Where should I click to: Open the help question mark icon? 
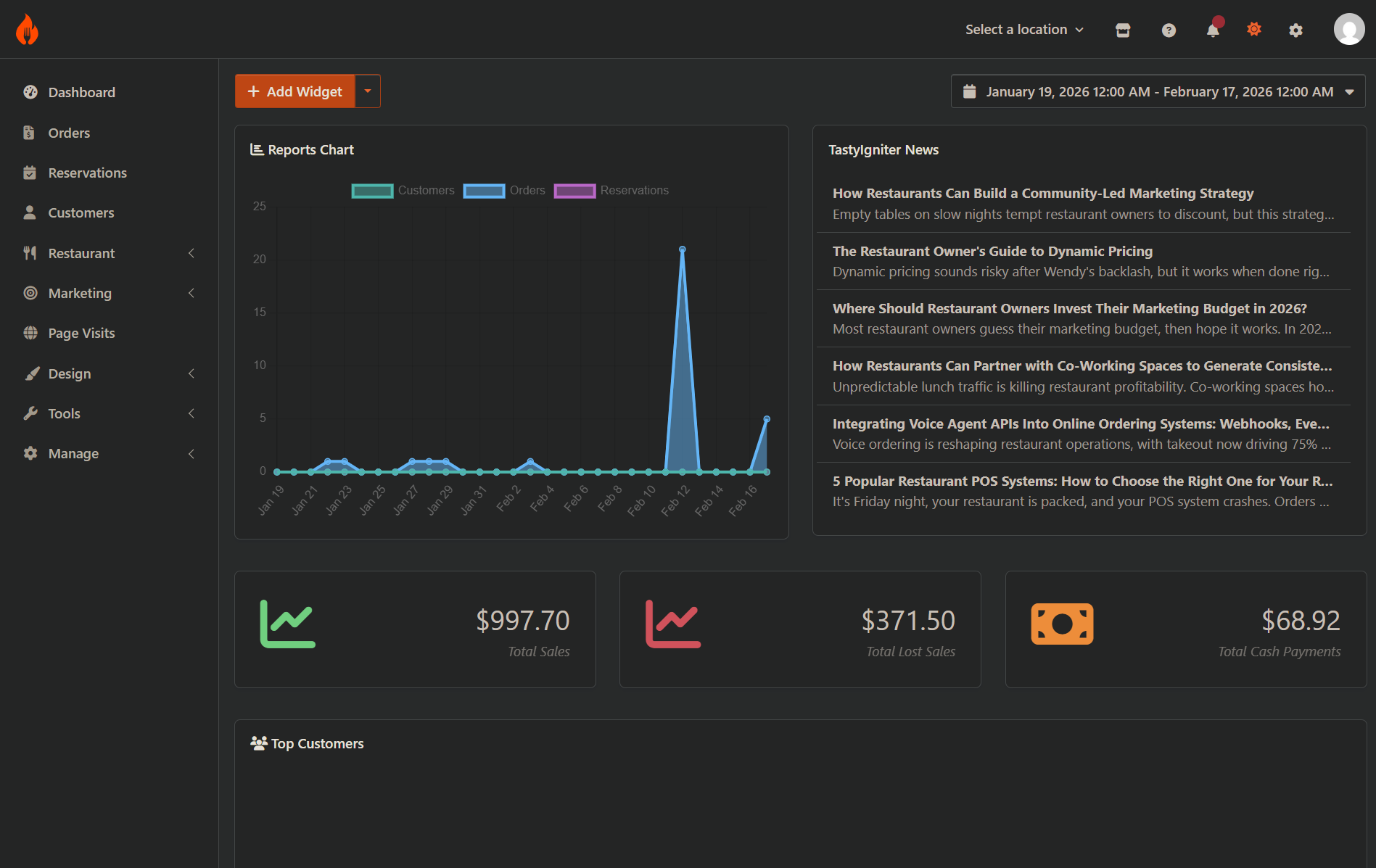1169,30
